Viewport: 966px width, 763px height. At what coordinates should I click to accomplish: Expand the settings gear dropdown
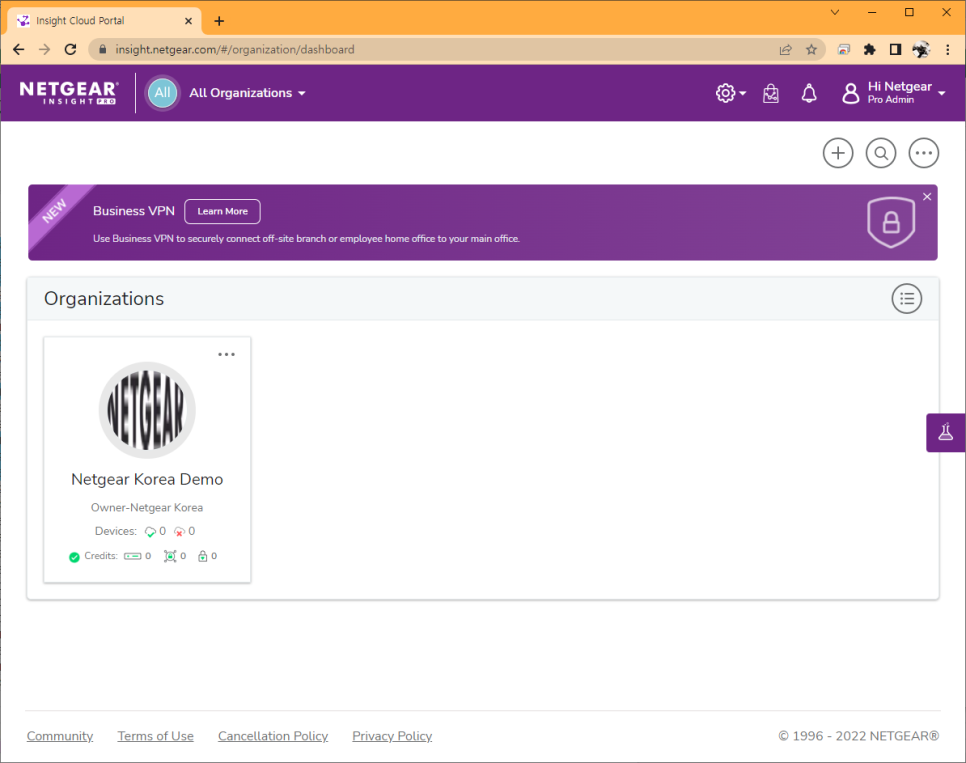pyautogui.click(x=730, y=93)
